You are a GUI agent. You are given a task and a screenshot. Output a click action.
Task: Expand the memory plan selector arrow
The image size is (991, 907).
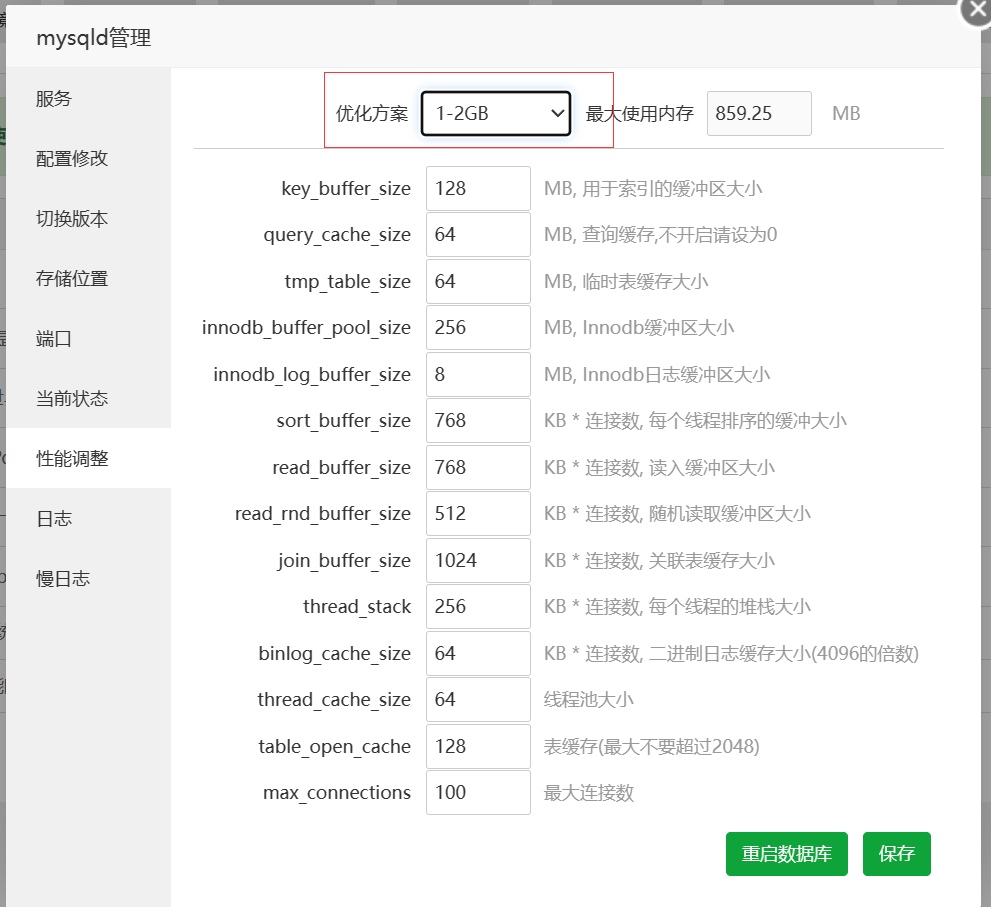(558, 113)
